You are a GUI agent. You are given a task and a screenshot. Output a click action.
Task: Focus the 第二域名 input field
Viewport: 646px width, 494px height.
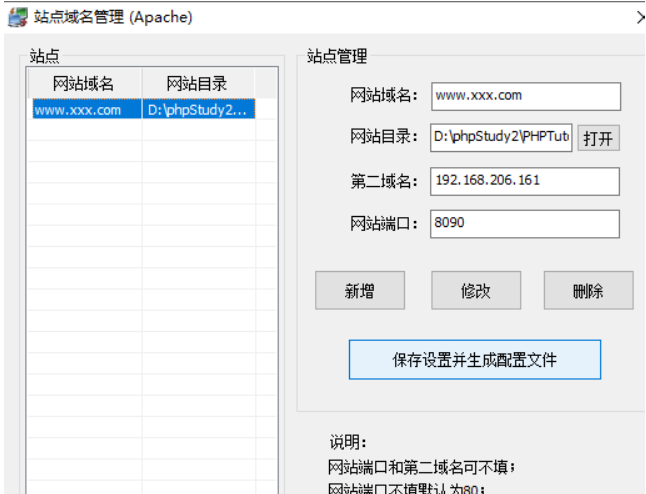point(525,181)
